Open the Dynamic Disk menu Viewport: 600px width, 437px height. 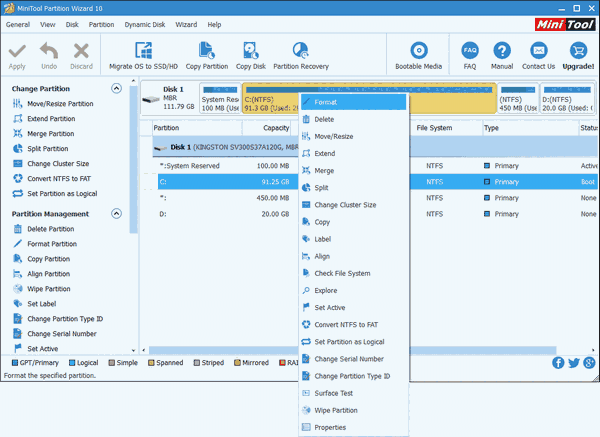click(145, 24)
